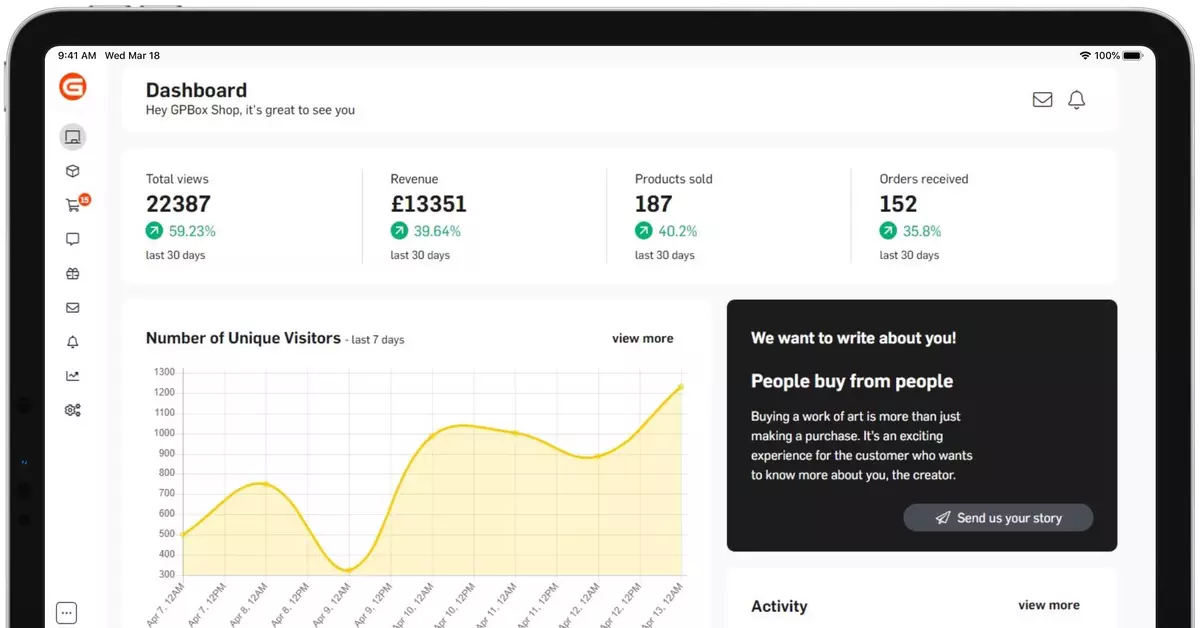Open the chat messages sidebar icon

pos(72,240)
